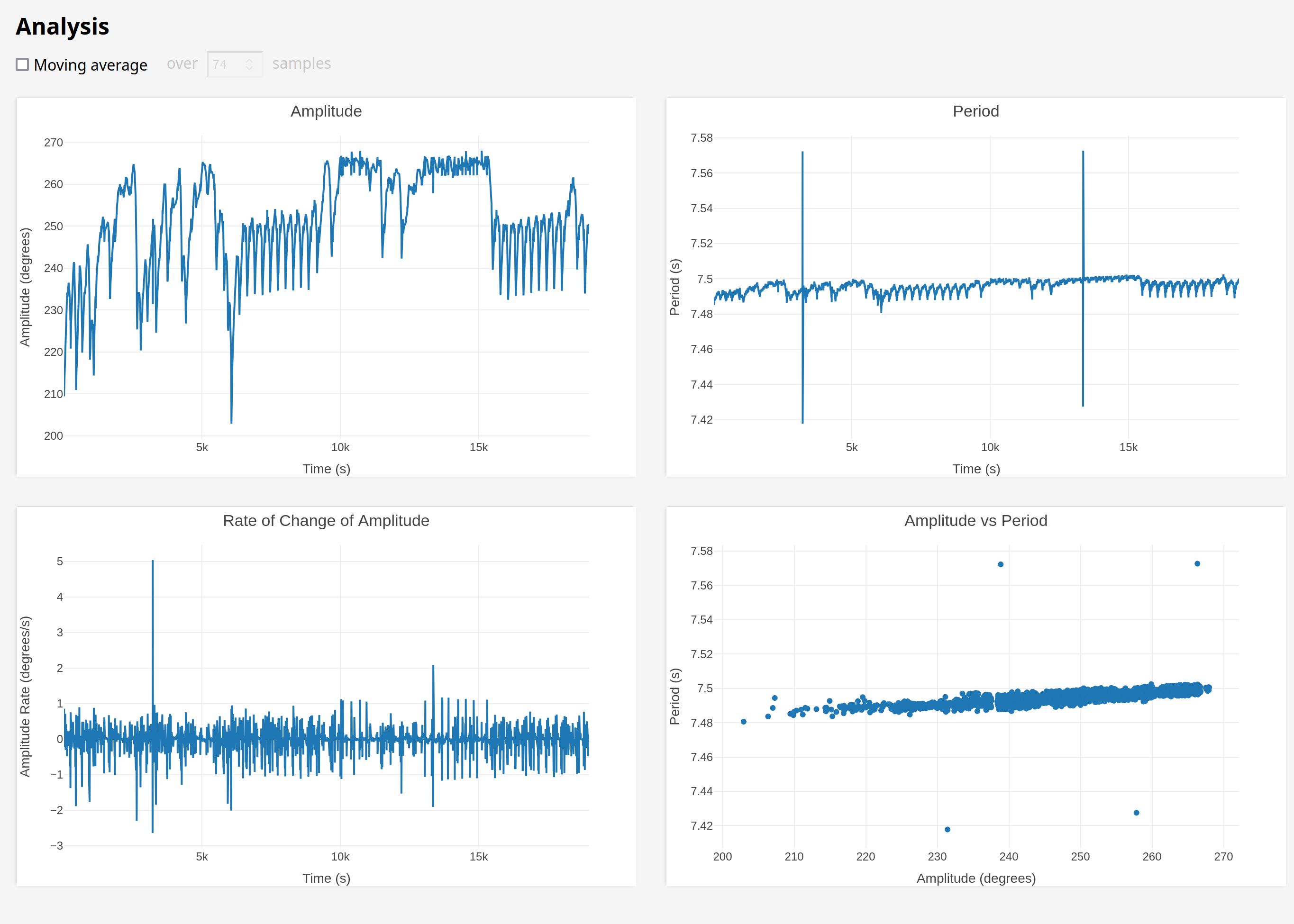Click the leftmost scatter point in Amplitude vs Period

click(744, 722)
